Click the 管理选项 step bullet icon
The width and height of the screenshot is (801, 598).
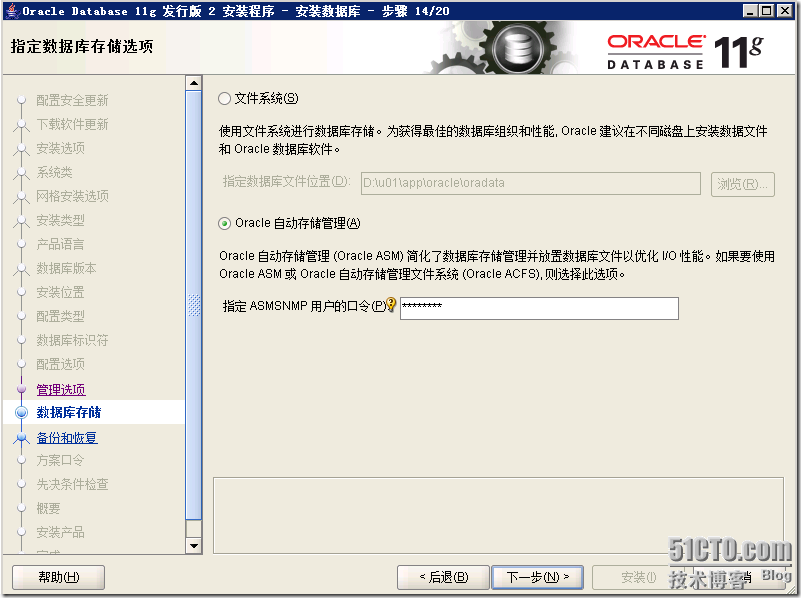point(21,389)
